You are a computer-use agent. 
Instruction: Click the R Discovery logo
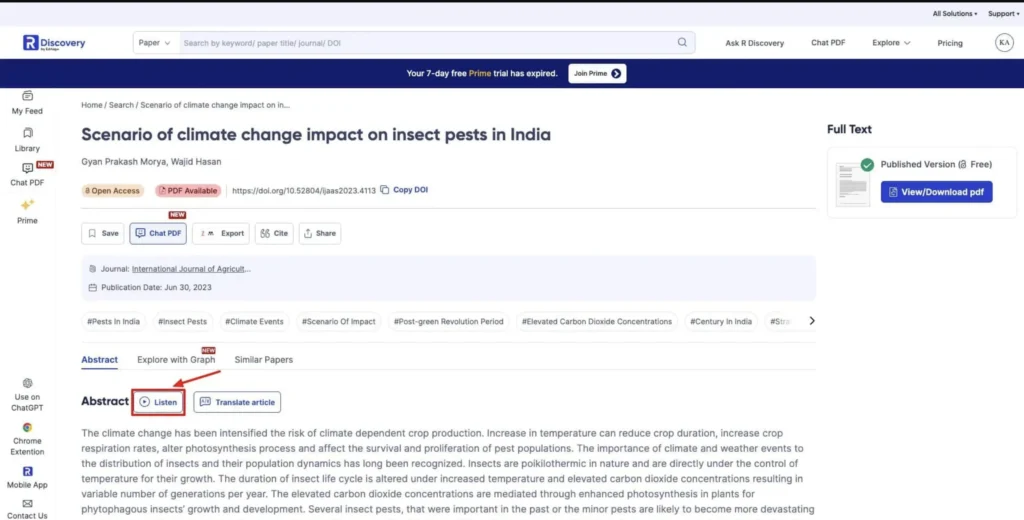tap(54, 43)
